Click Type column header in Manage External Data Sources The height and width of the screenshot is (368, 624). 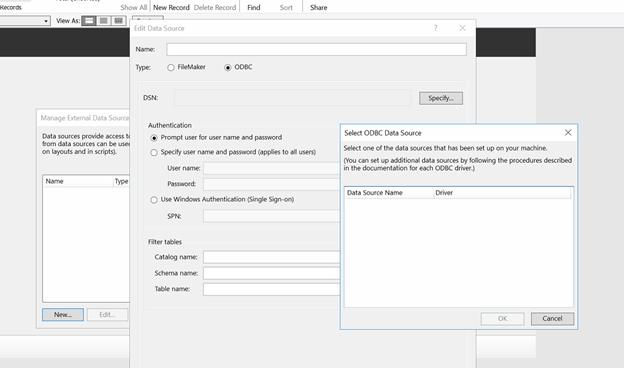121,181
